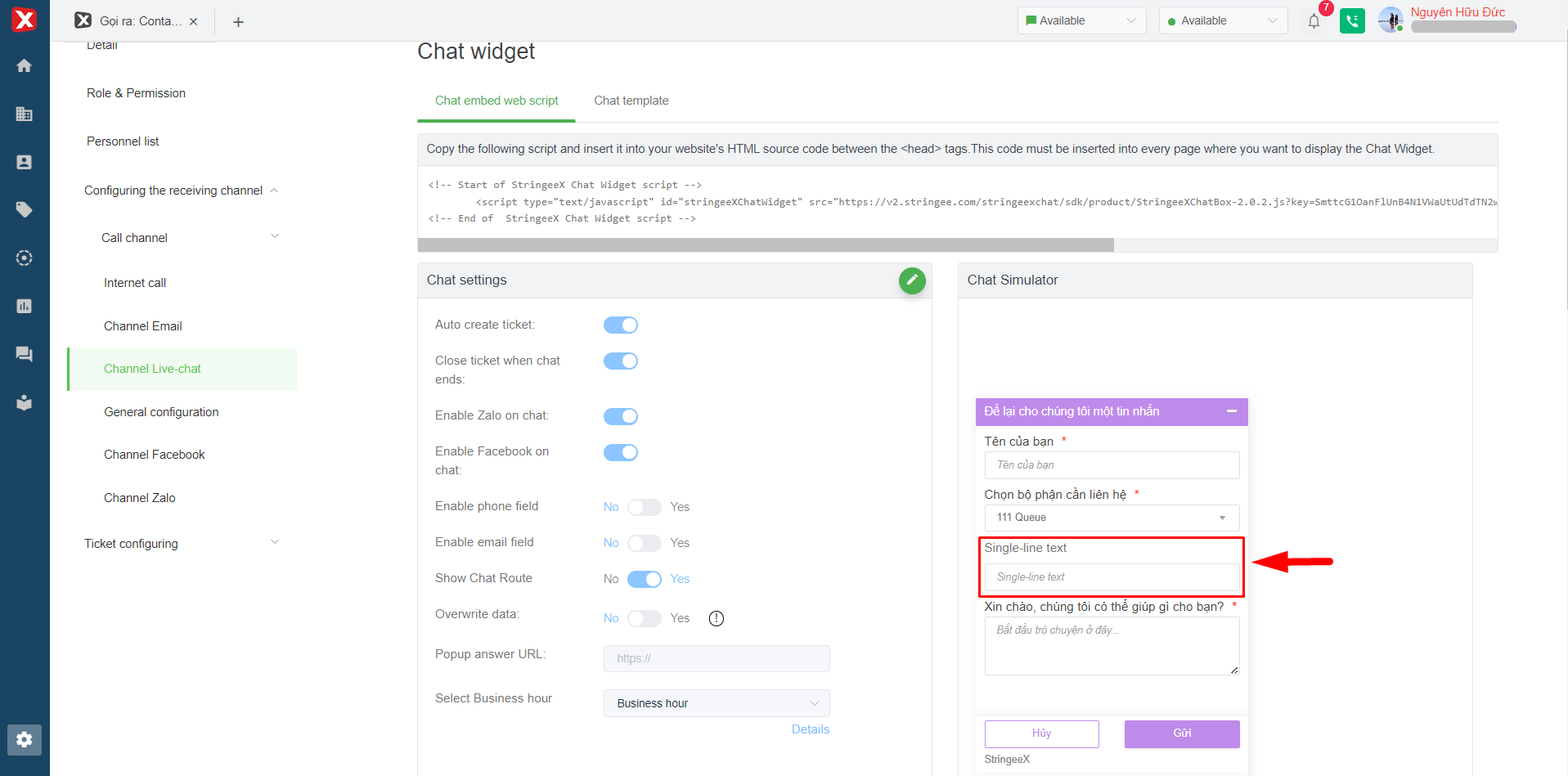Open the notifications bell icon

(1314, 21)
